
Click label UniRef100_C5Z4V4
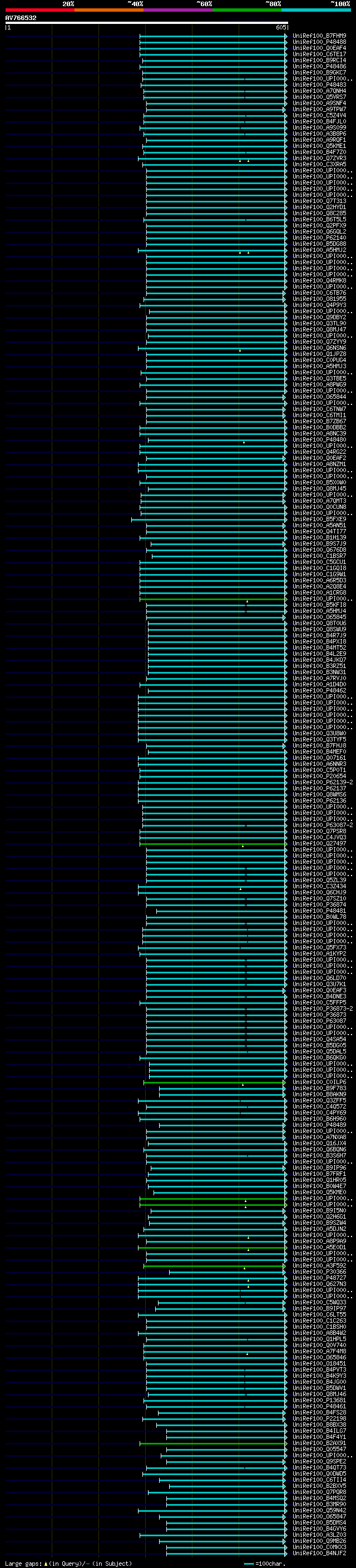319,115
